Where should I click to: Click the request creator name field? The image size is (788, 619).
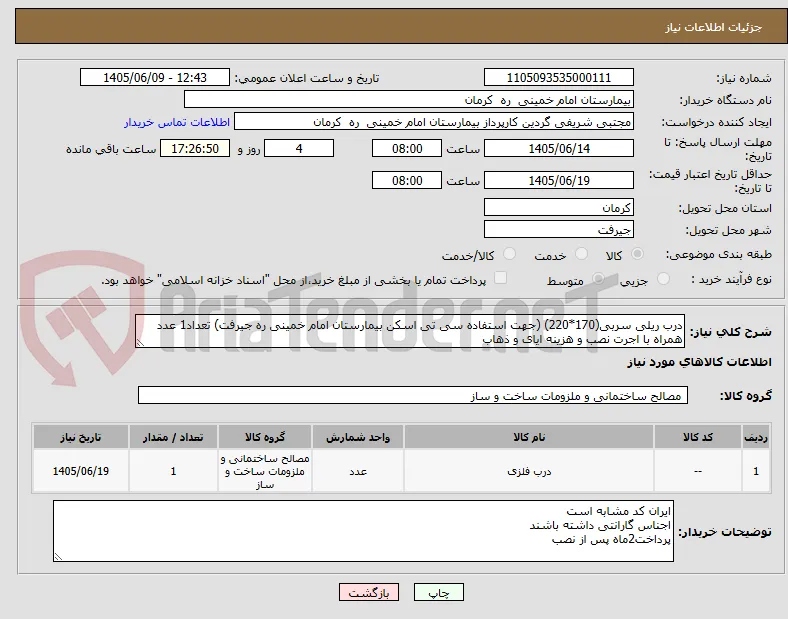pos(434,122)
